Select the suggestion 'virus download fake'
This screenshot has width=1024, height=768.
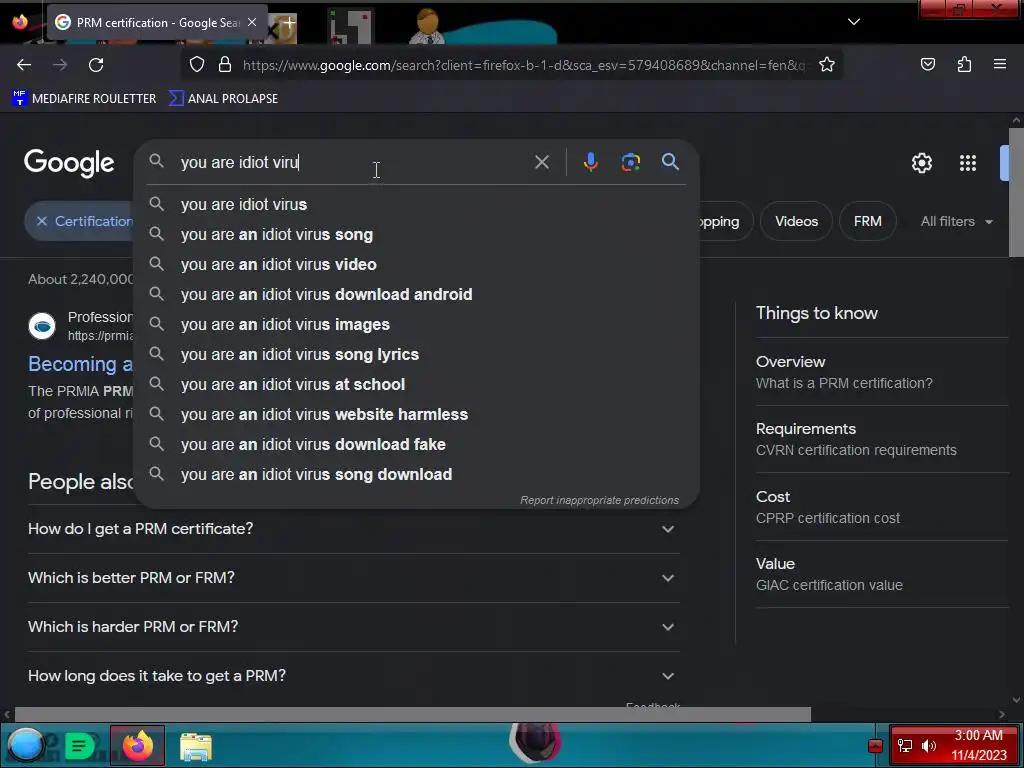coord(417,445)
